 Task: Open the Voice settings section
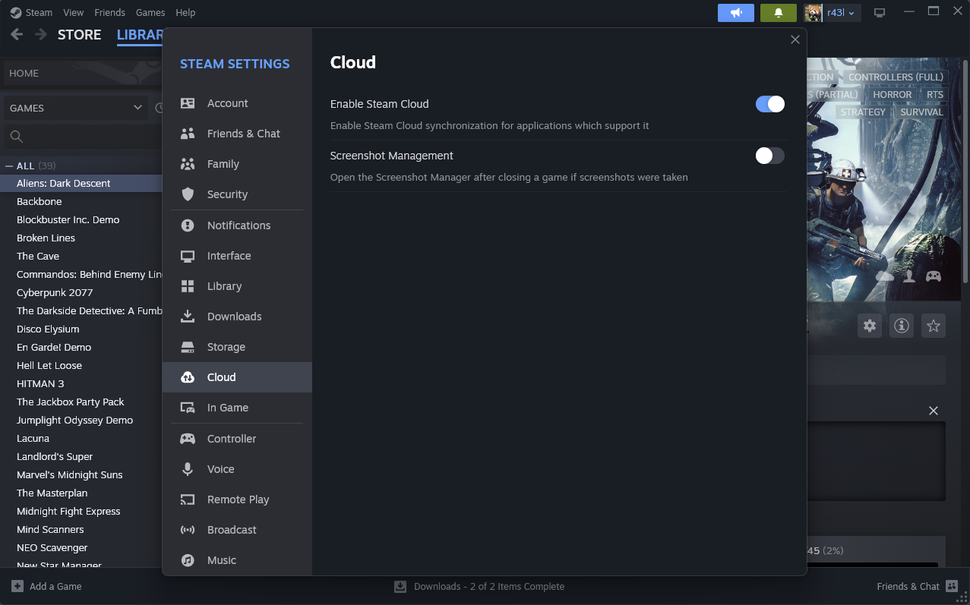point(237,468)
